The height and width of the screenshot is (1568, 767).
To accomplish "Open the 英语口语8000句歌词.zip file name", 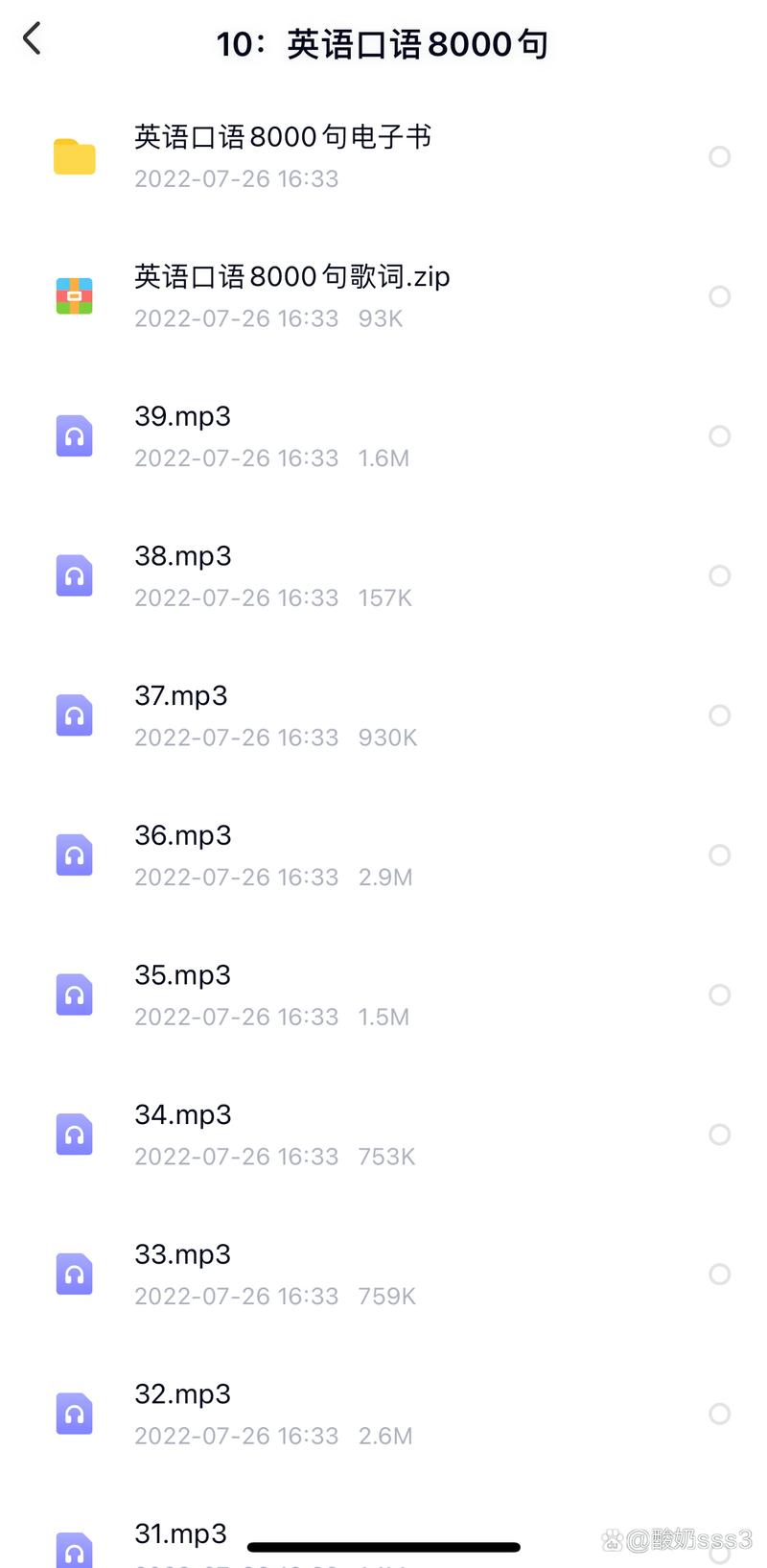I will (291, 277).
